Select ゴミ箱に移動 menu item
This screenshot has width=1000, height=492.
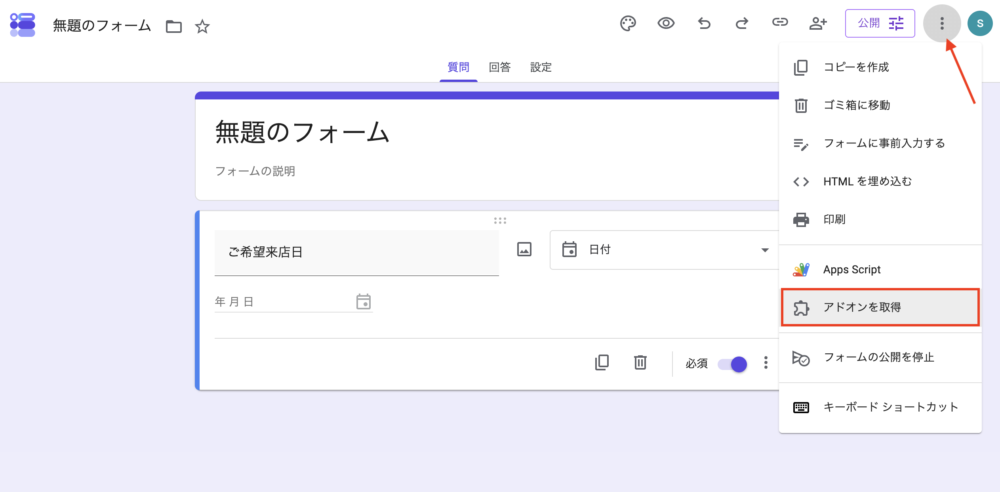click(x=880, y=105)
